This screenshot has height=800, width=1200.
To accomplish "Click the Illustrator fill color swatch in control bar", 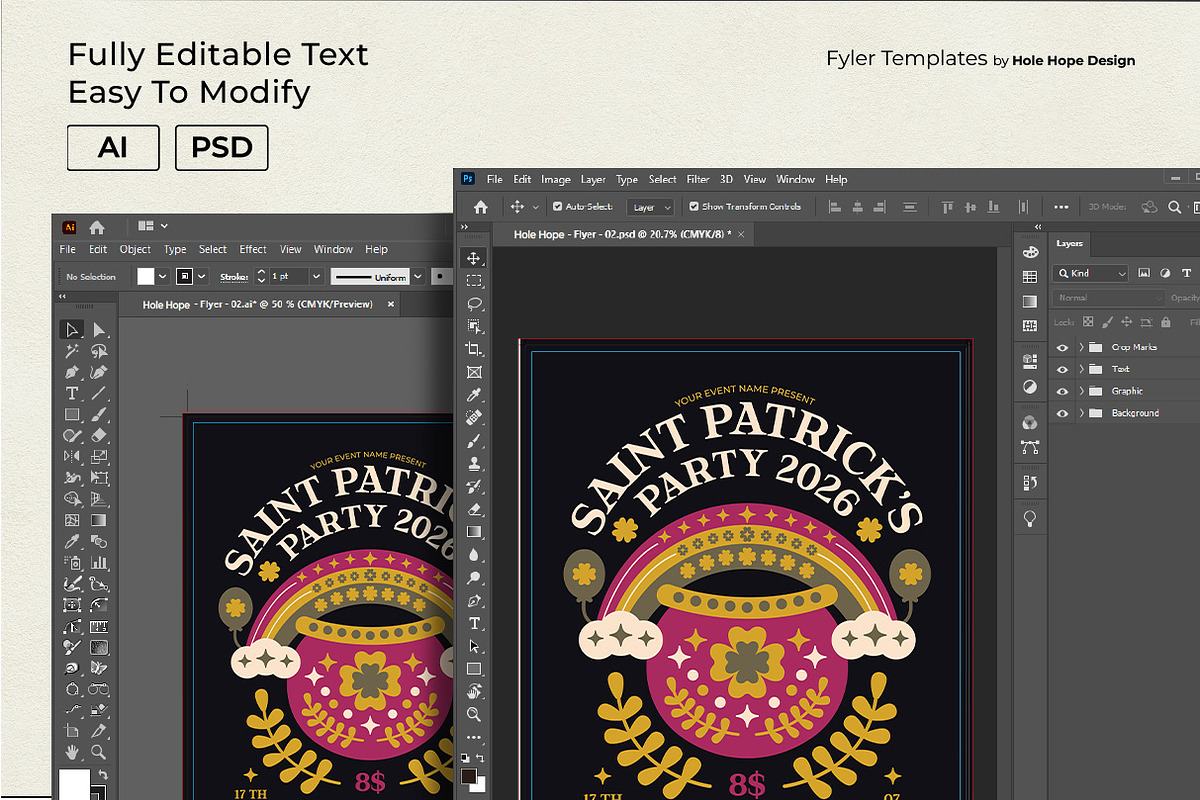I will pos(146,276).
